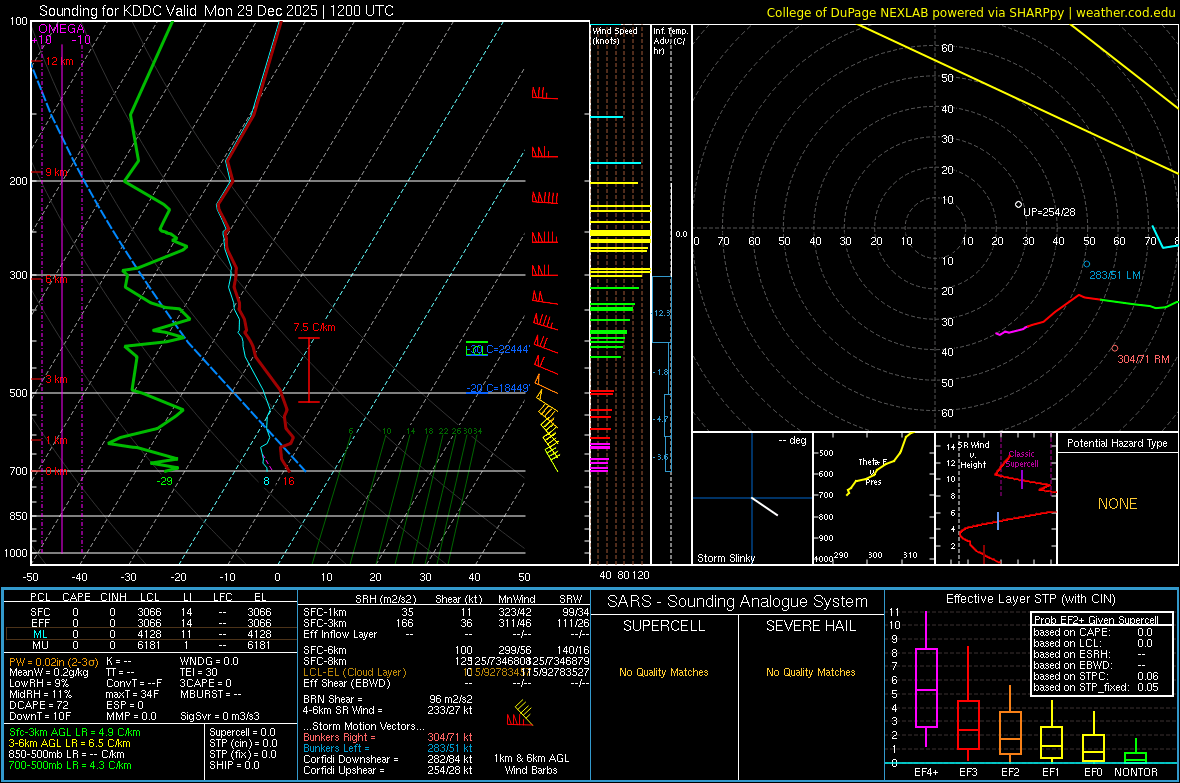The image size is (1180, 783).
Task: Click the SFC-1km shear row label
Action: coord(325,612)
